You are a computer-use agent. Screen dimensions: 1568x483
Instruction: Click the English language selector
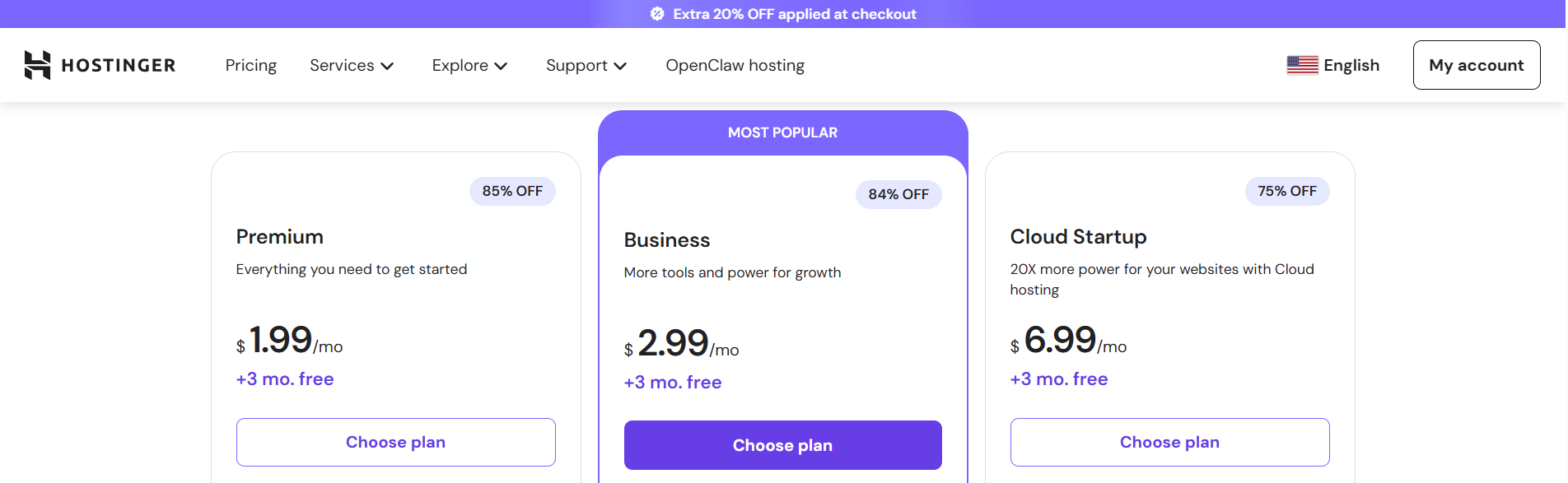pyautogui.click(x=1351, y=64)
